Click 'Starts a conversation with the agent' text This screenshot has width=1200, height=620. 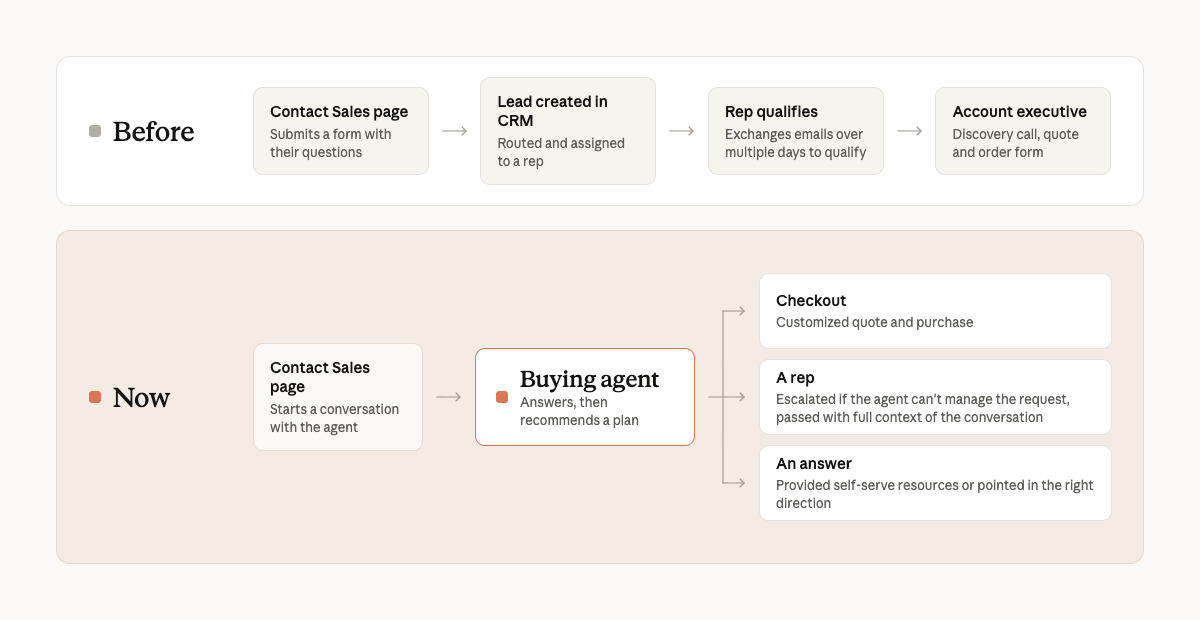[334, 418]
